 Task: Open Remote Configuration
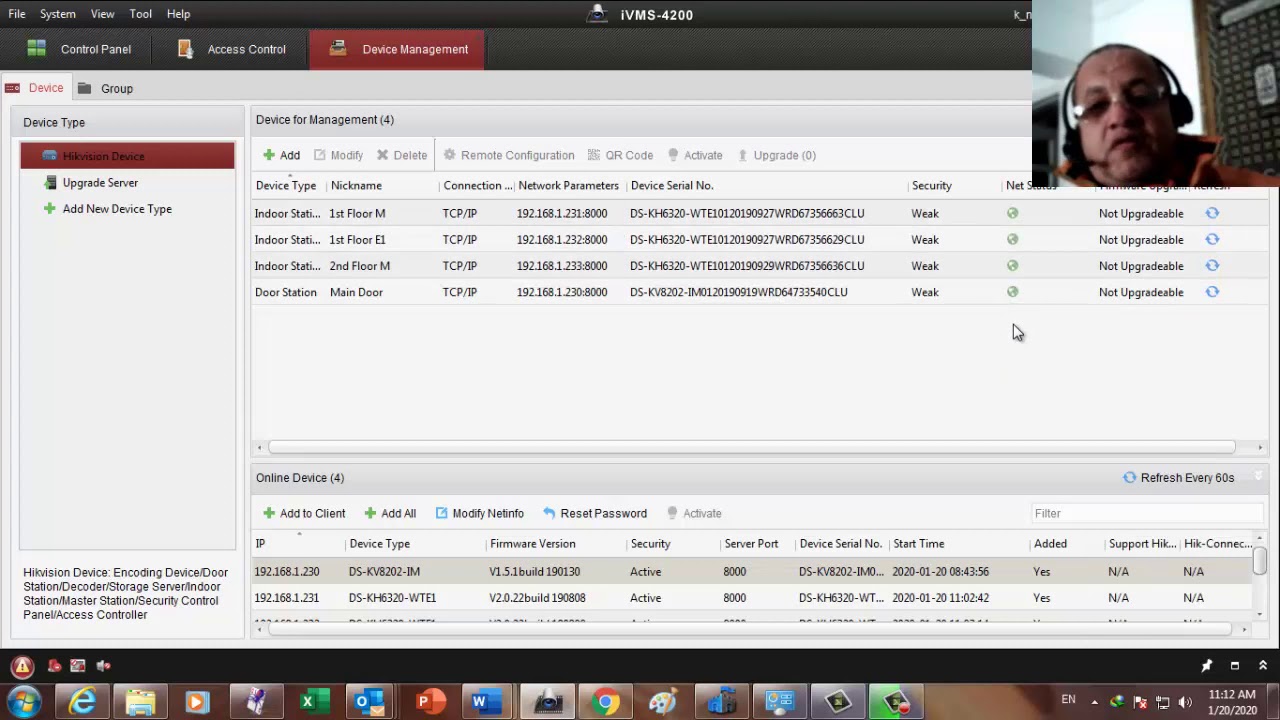click(509, 155)
